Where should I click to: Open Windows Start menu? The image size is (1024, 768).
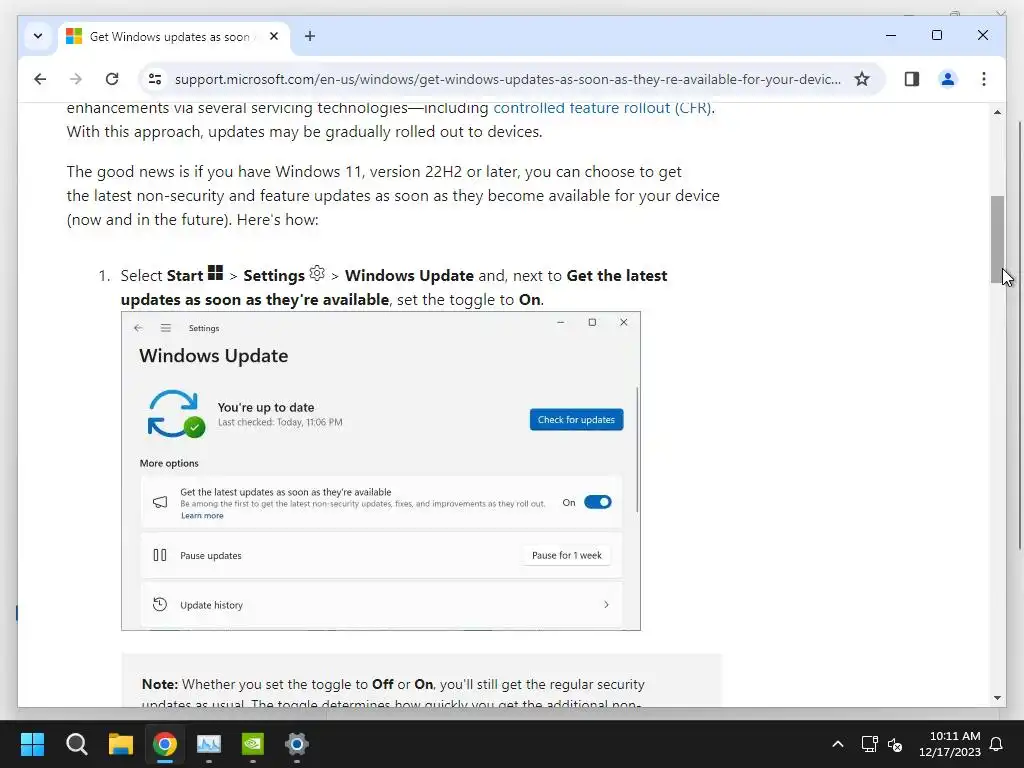(x=32, y=744)
